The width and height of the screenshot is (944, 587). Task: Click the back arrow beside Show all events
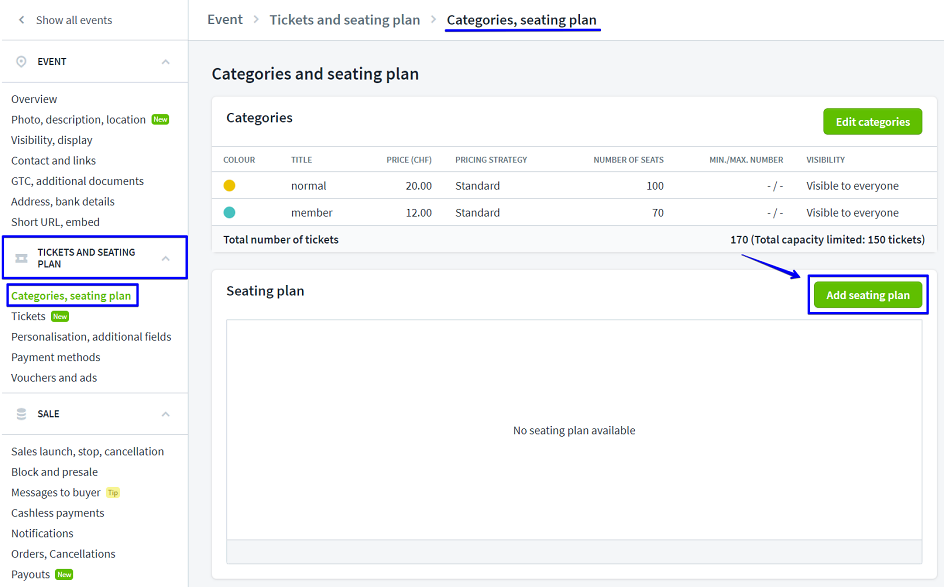point(21,20)
